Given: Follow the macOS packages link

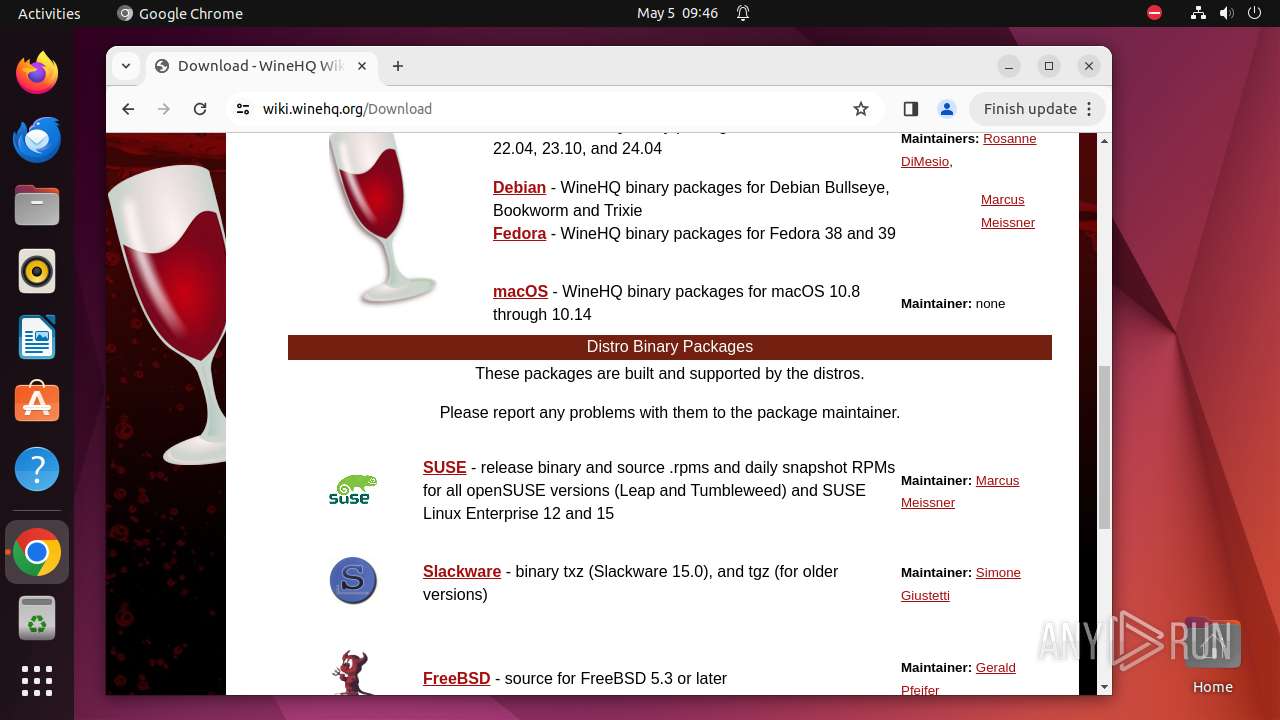Looking at the screenshot, I should (x=520, y=291).
